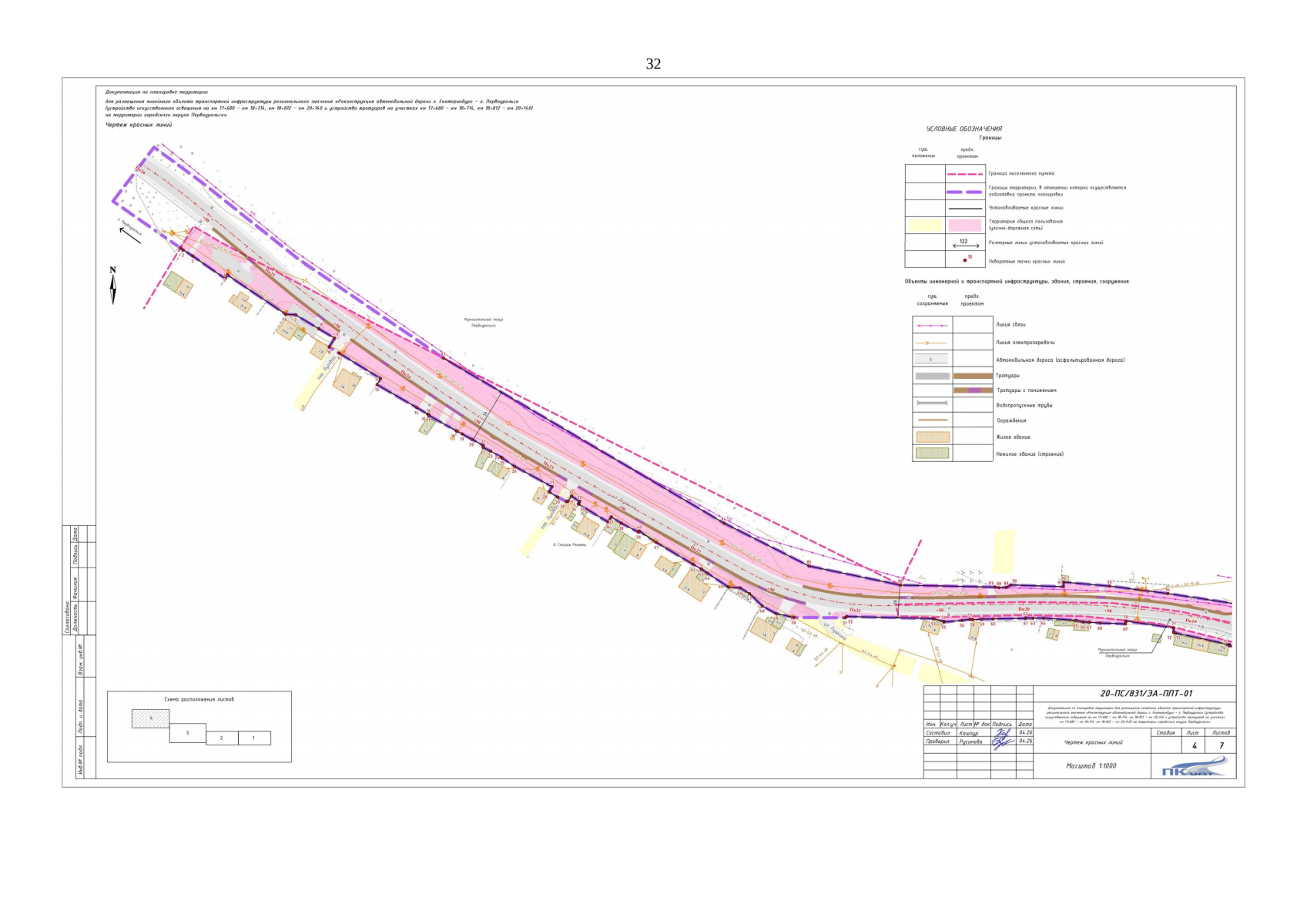This screenshot has height=924, width=1307.
Task: Click the power line legend symbol with arrow
Action: (x=932, y=343)
